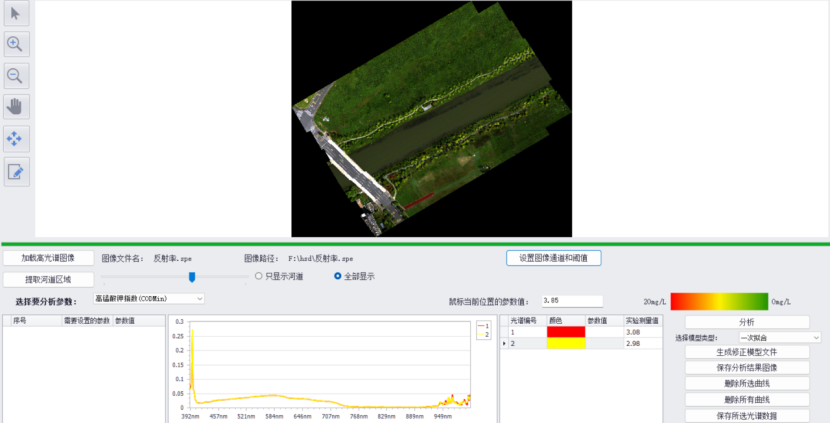
Task: Click the 加载高光谱图像 button
Action: tap(48, 258)
